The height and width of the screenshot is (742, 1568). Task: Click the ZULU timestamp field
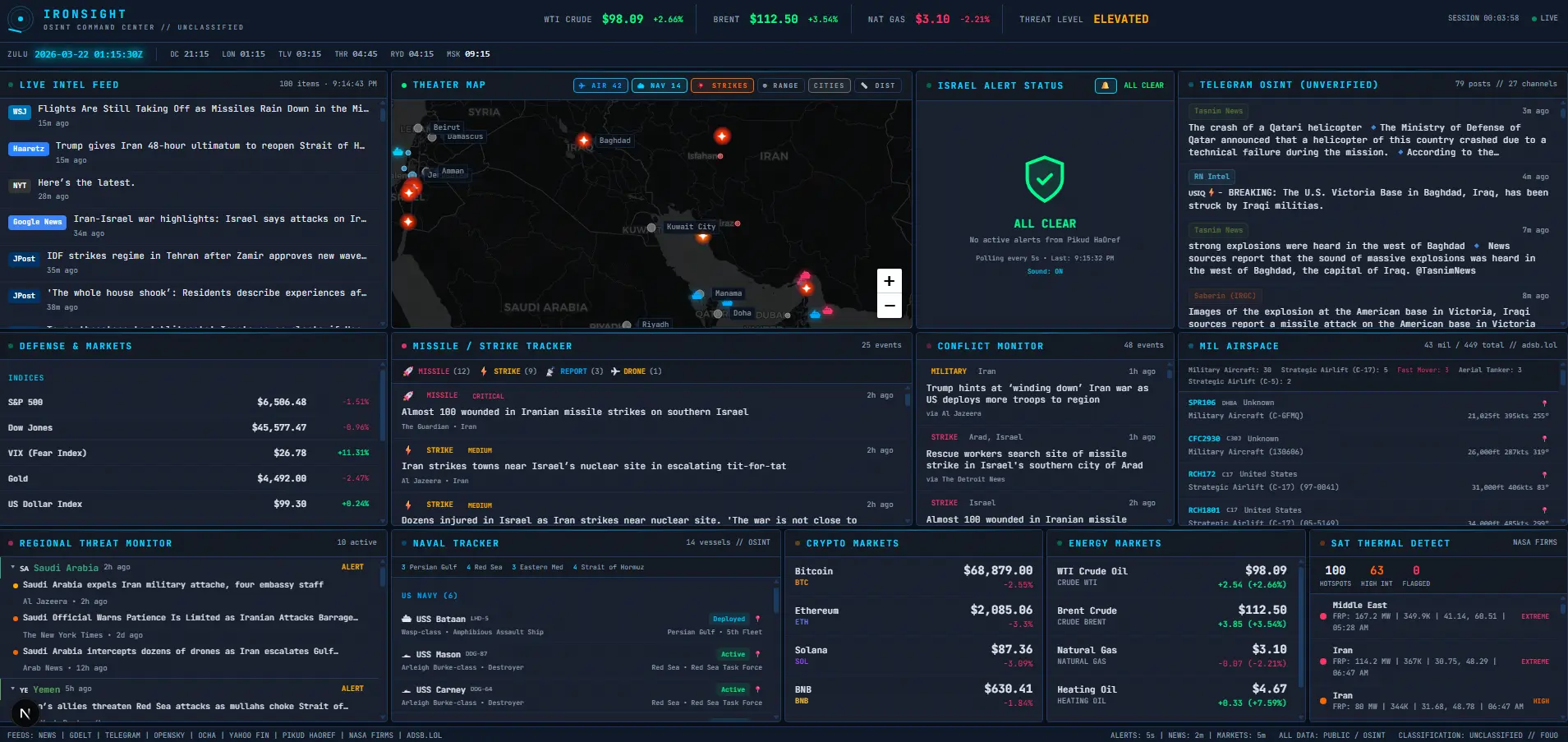(89, 54)
